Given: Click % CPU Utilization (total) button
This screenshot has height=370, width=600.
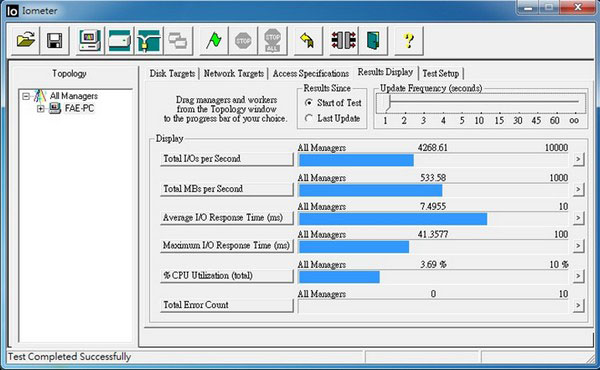Looking at the screenshot, I should [227, 276].
